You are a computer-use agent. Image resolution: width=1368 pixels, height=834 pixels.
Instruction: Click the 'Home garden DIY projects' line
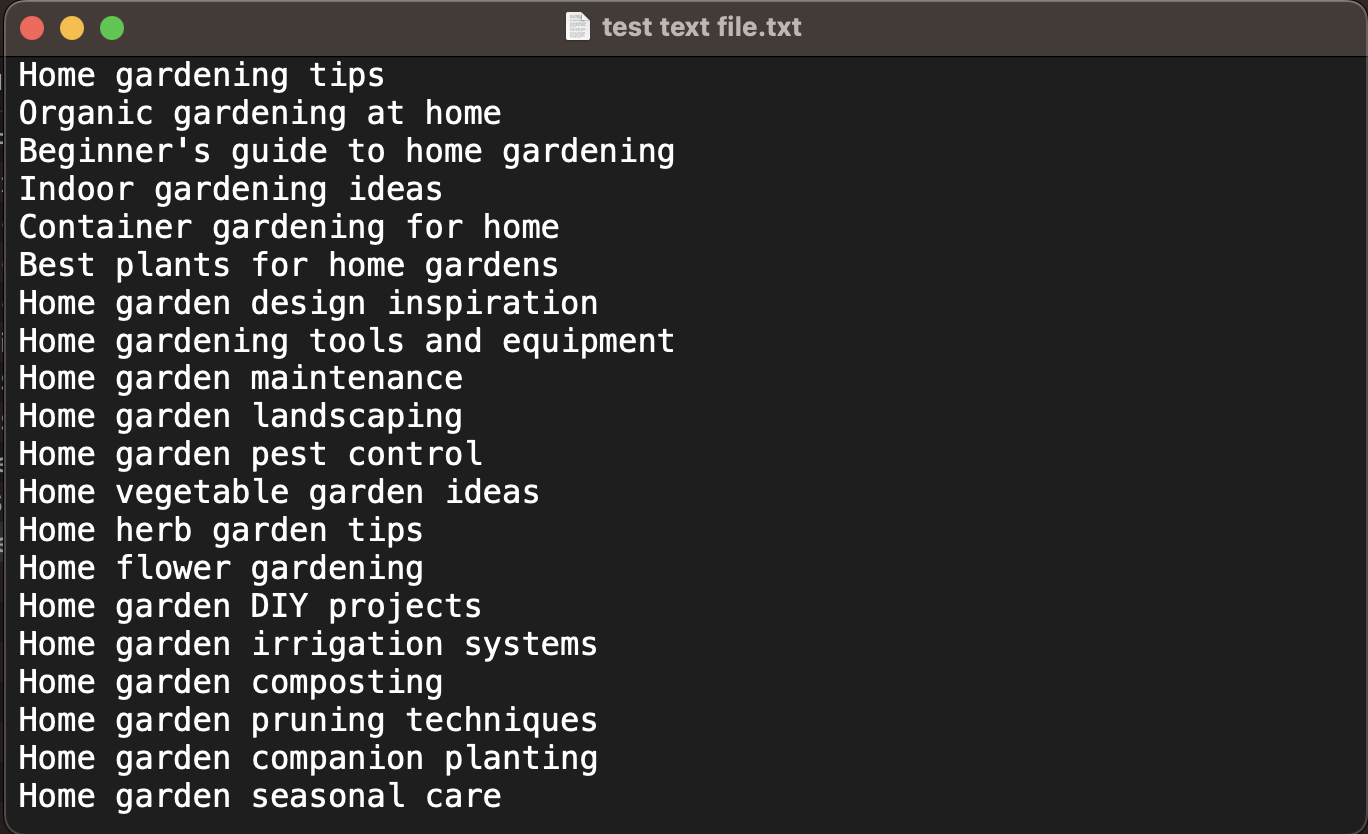pyautogui.click(x=250, y=607)
